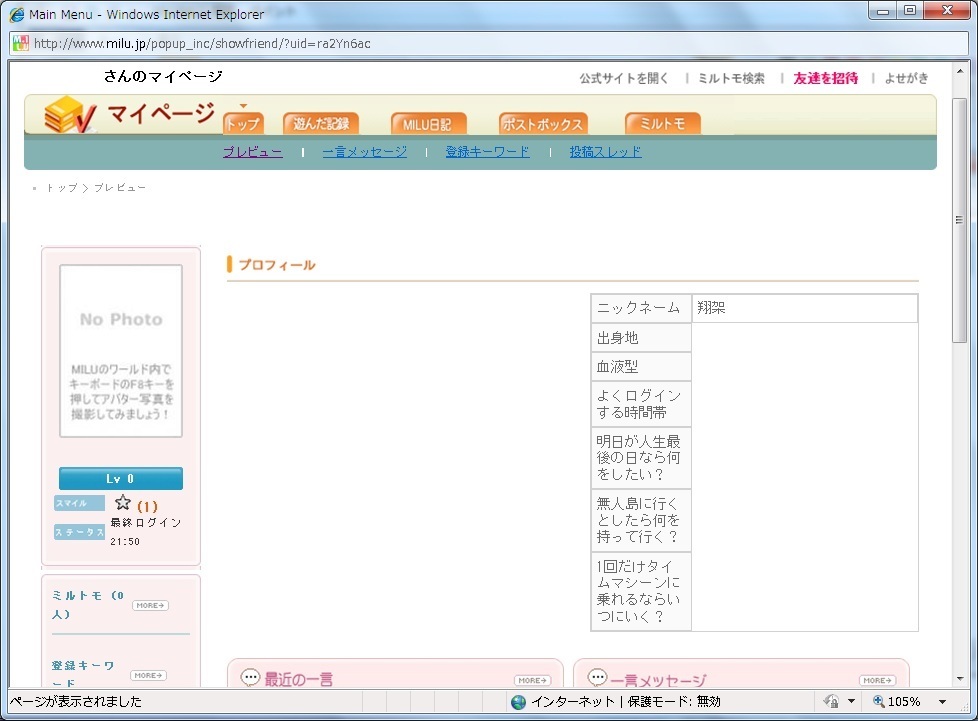978x721 pixels.
Task: Switch to the 遊んだ記録 tab
Action: (x=320, y=124)
